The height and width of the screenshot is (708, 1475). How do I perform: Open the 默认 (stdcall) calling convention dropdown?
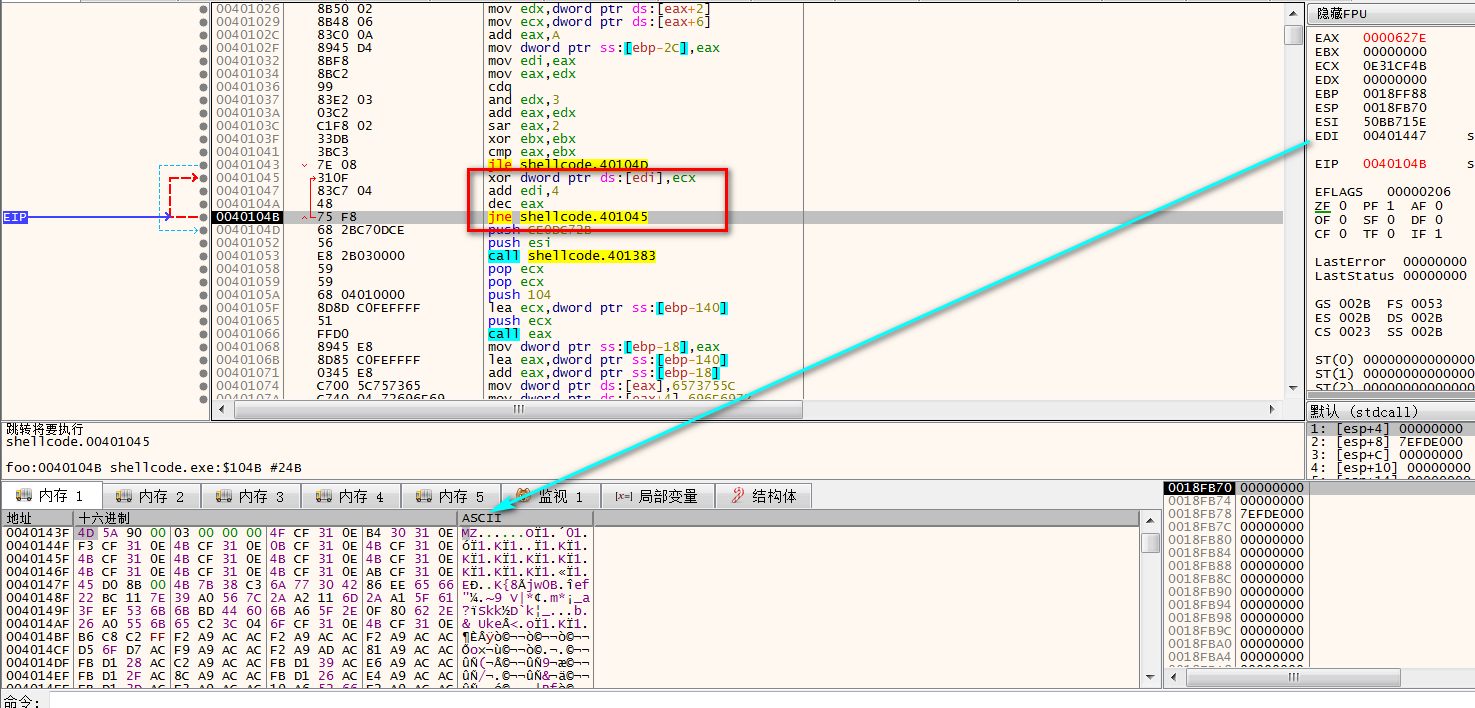pyautogui.click(x=1391, y=412)
